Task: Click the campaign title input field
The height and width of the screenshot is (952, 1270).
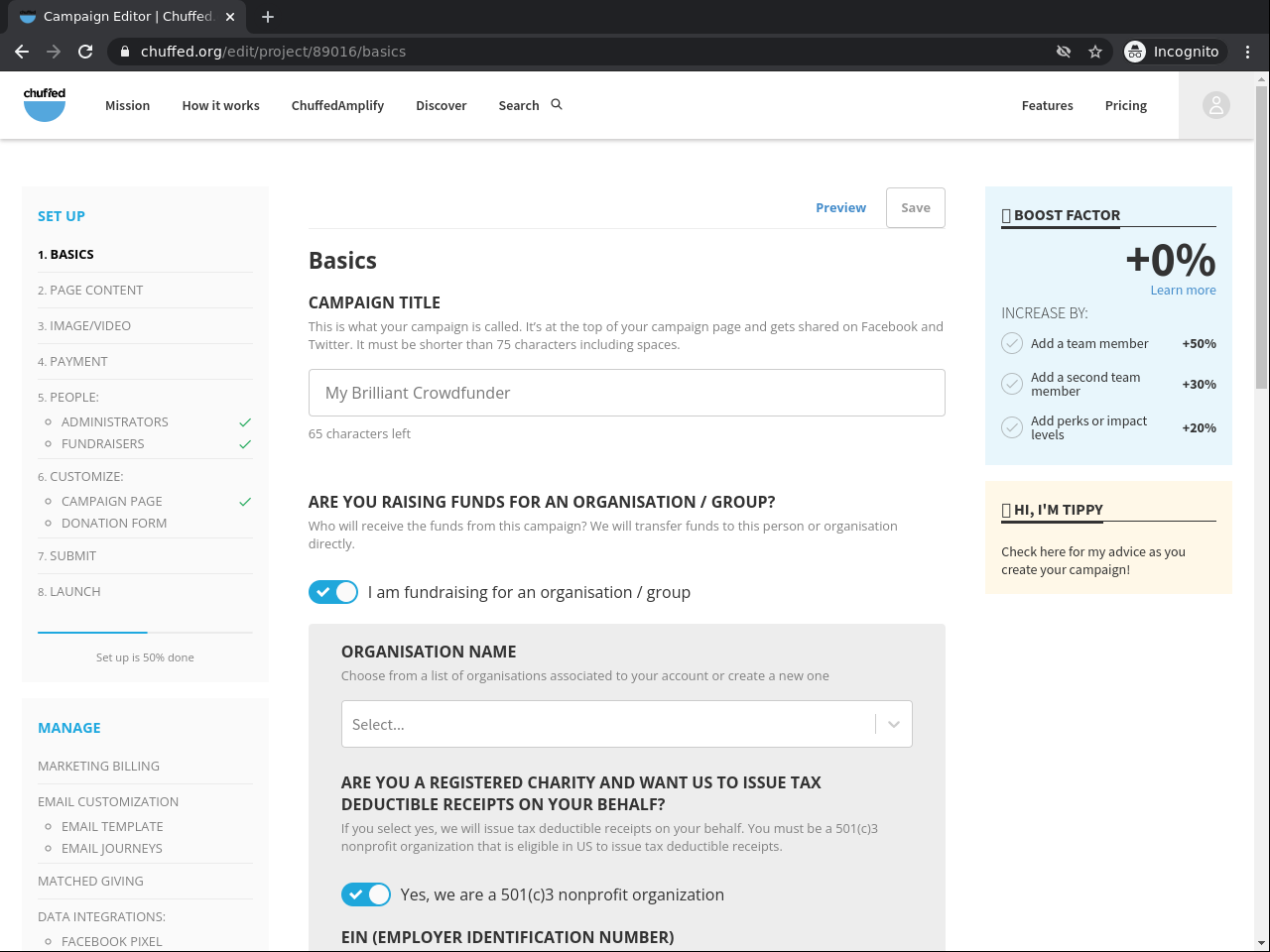Action: pyautogui.click(x=626, y=393)
